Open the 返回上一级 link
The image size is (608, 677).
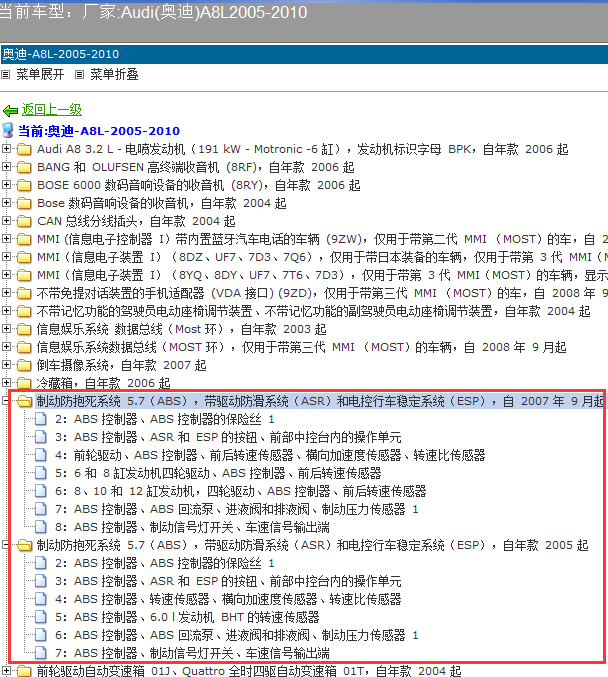coord(51,110)
